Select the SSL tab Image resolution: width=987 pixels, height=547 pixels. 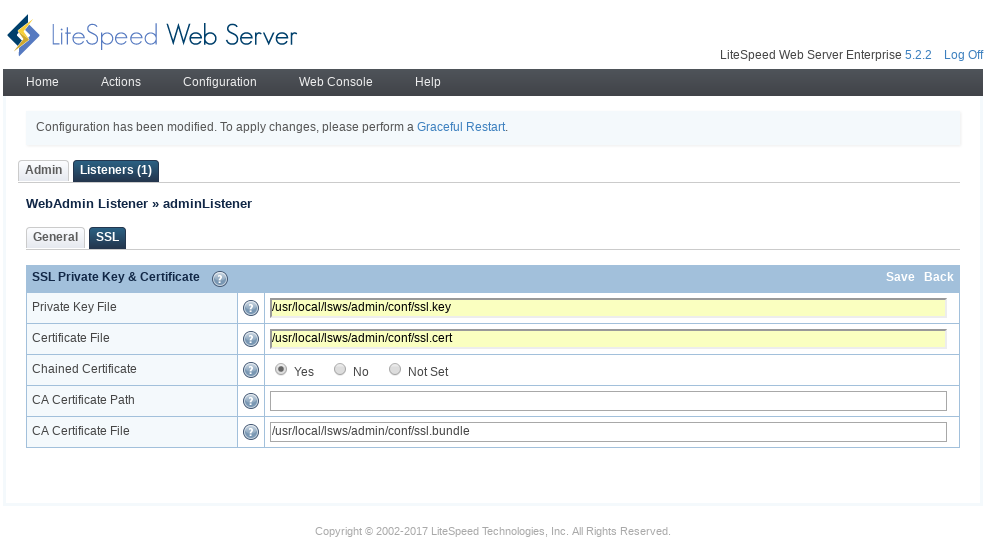(108, 237)
